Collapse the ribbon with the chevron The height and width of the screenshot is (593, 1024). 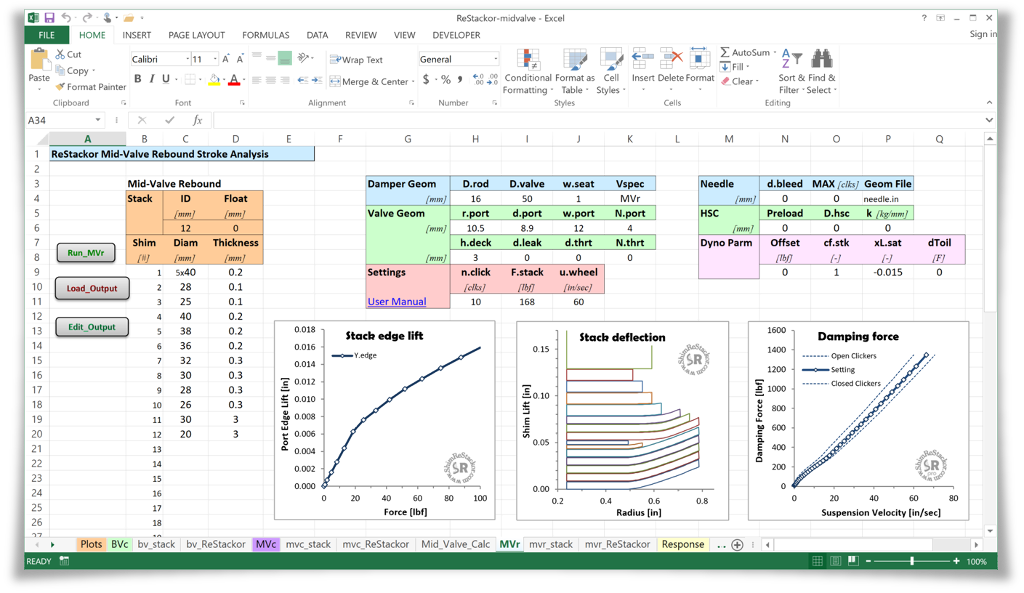989,103
